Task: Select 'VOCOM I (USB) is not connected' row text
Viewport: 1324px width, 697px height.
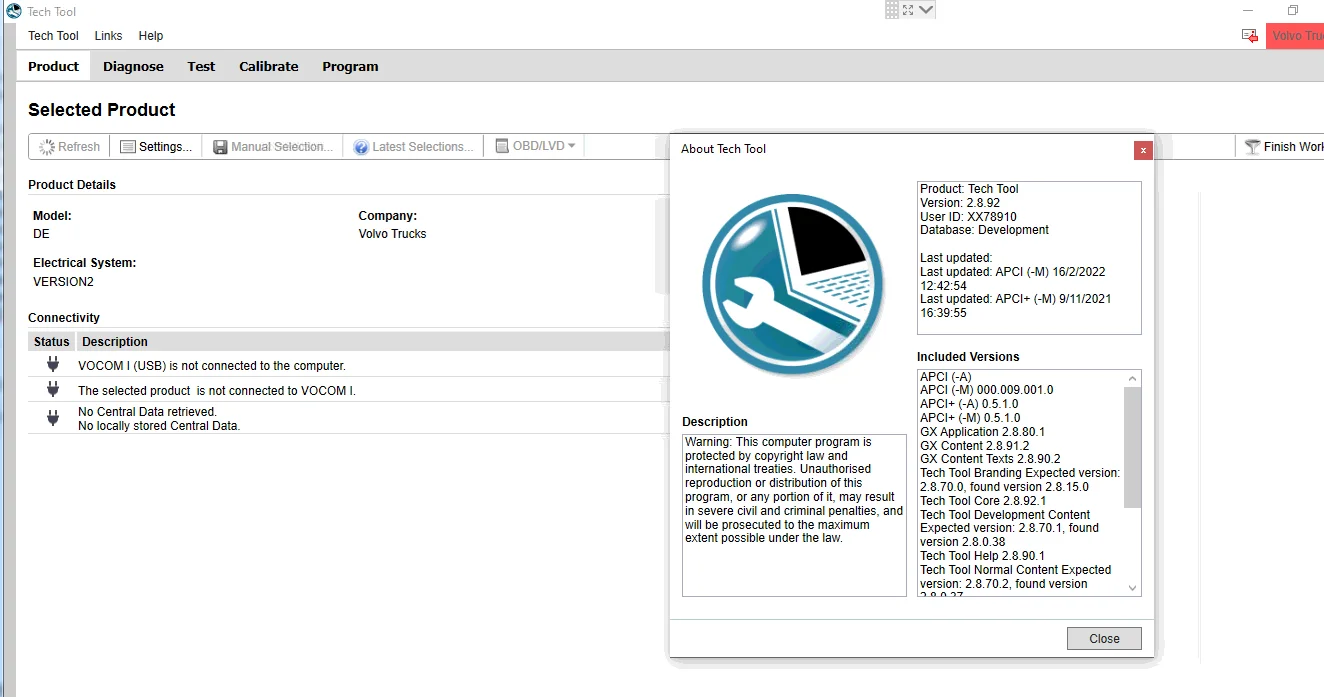Action: pyautogui.click(x=212, y=366)
